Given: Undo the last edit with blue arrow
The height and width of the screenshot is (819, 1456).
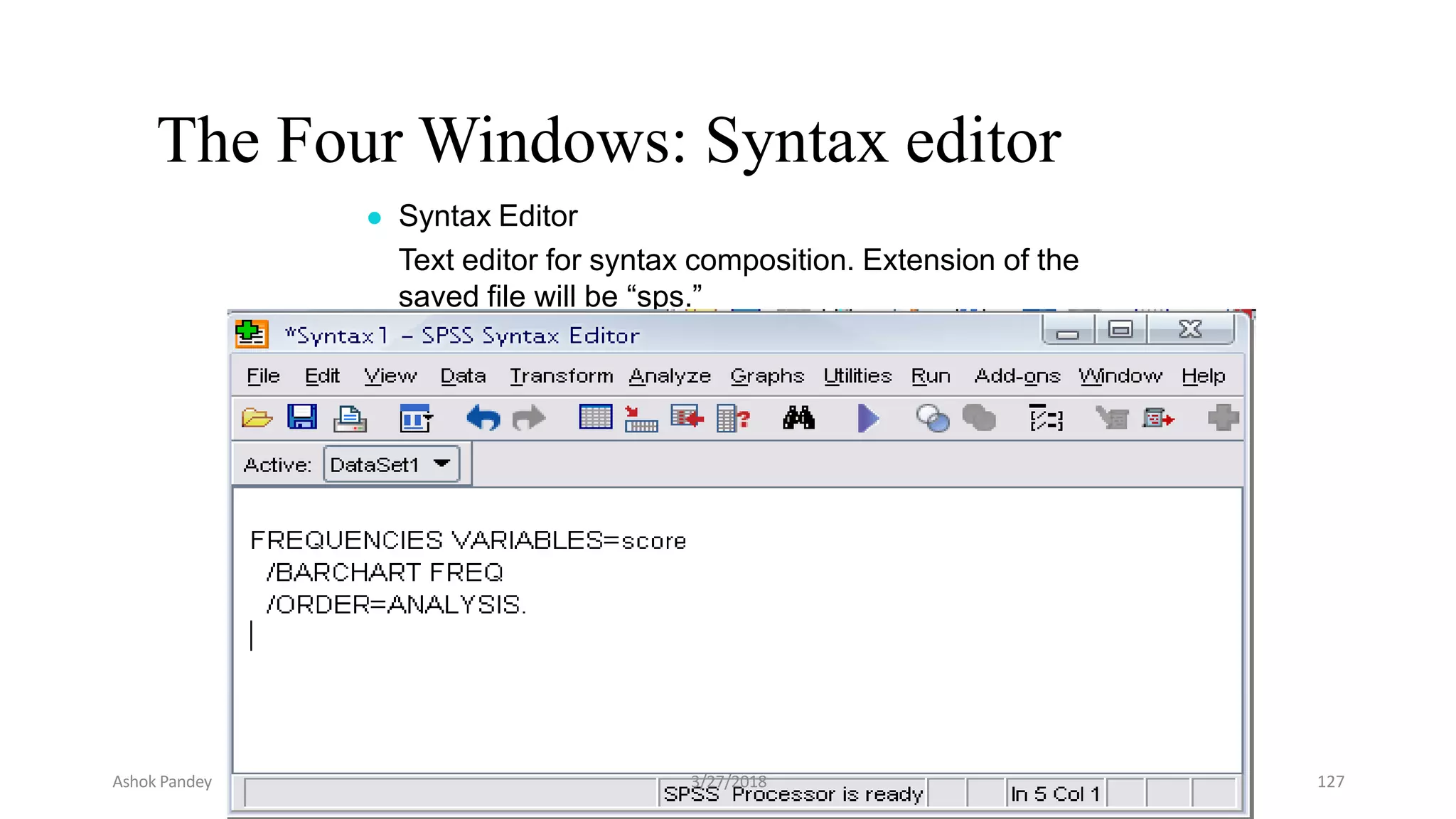Looking at the screenshot, I should [x=483, y=418].
